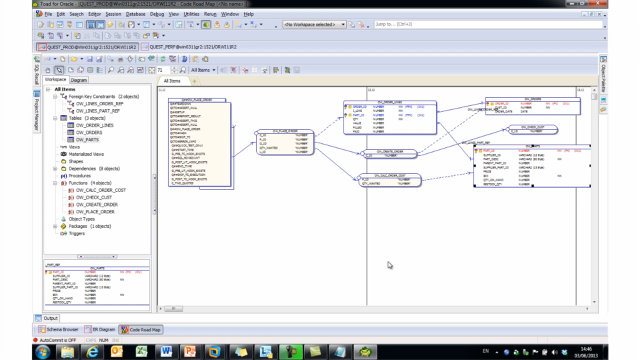This screenshot has width=640, height=360.
Task: Click the Packages node icon in tree
Action: pos(63,226)
